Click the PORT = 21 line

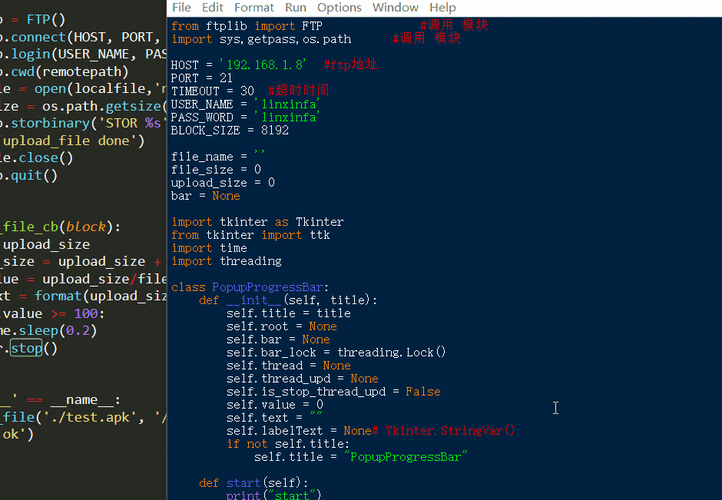202,78
